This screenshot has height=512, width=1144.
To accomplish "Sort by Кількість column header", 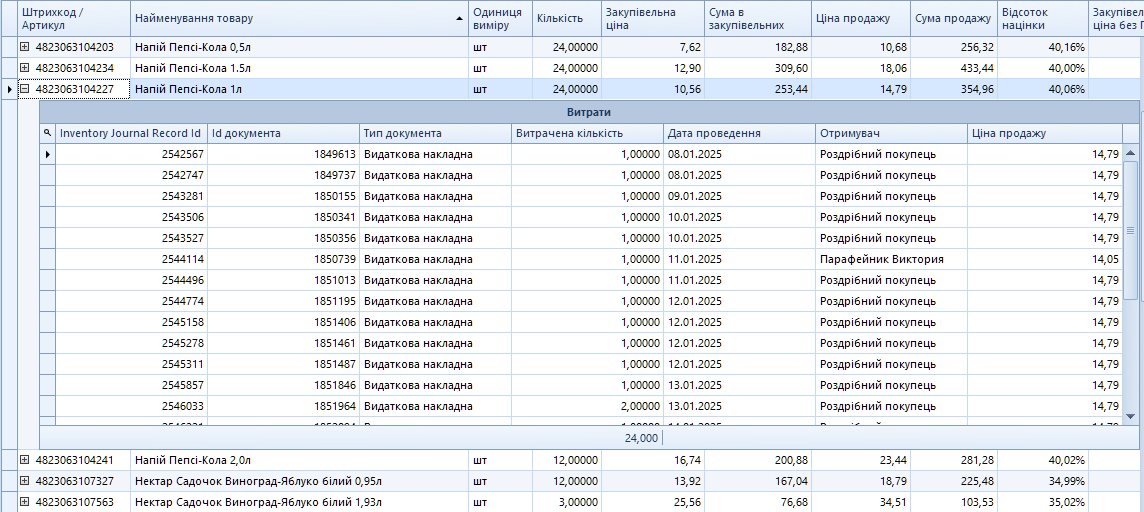I will point(565,18).
